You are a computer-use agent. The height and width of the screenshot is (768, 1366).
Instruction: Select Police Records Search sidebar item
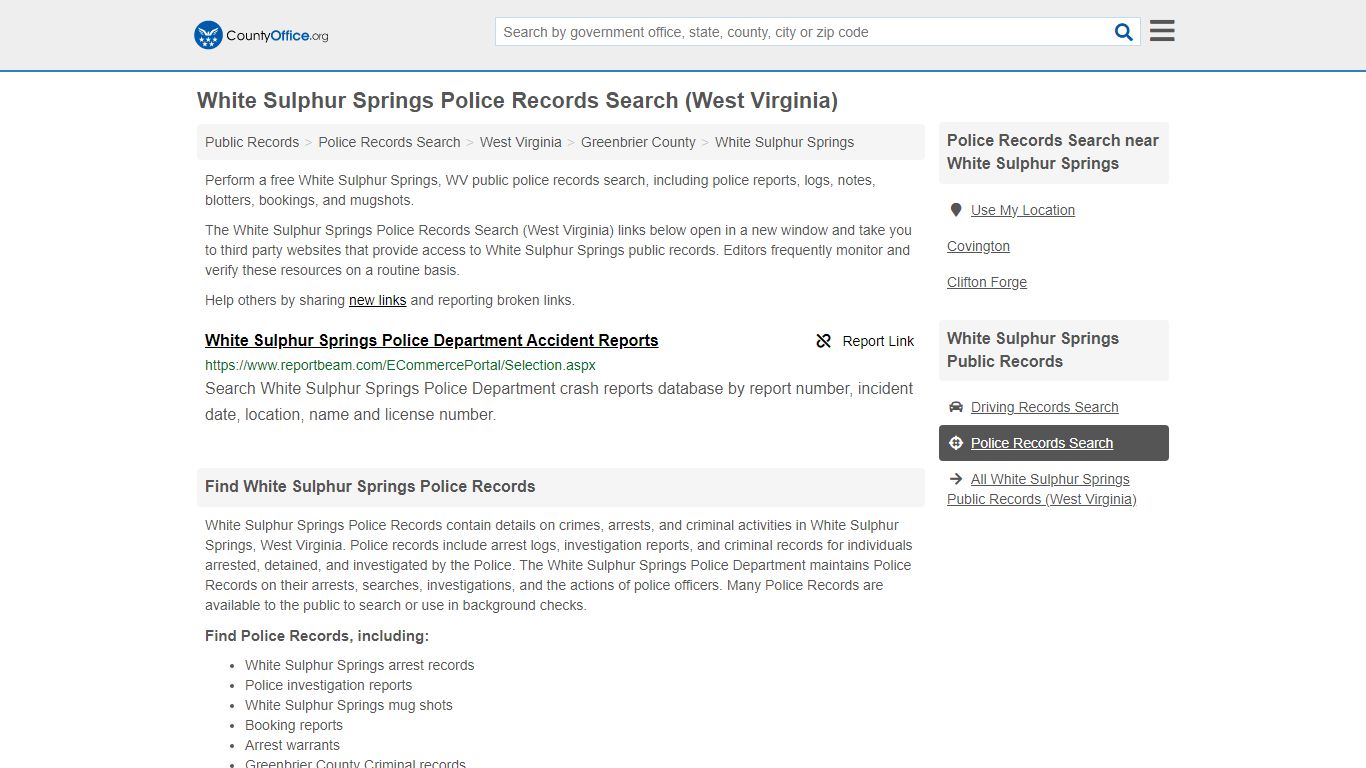pos(1054,443)
